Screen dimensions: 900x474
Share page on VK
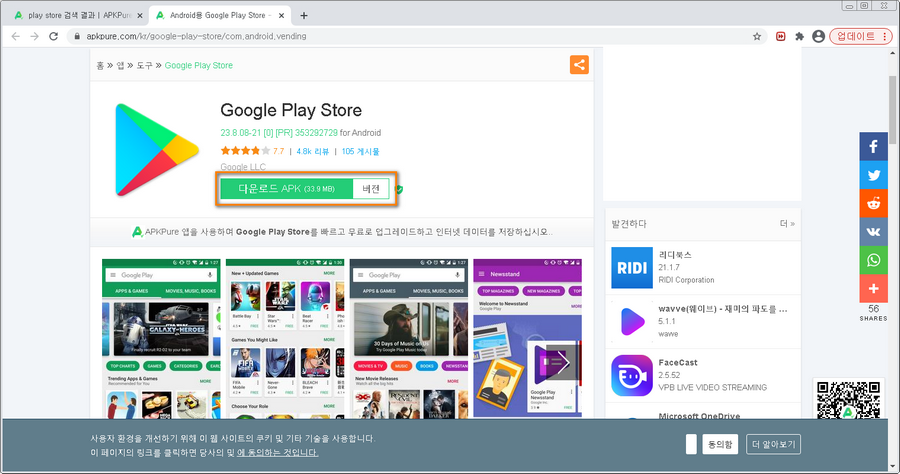(x=874, y=232)
